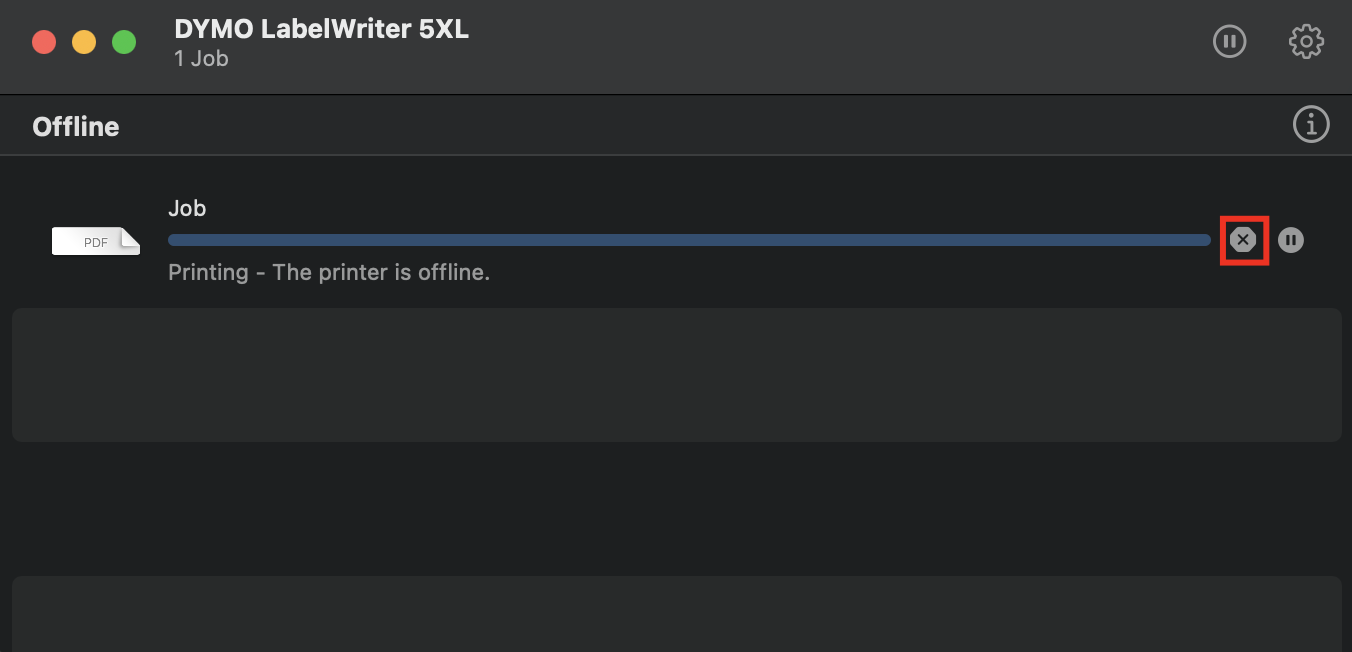Pause the individual print job
1352x652 pixels.
pos(1291,240)
